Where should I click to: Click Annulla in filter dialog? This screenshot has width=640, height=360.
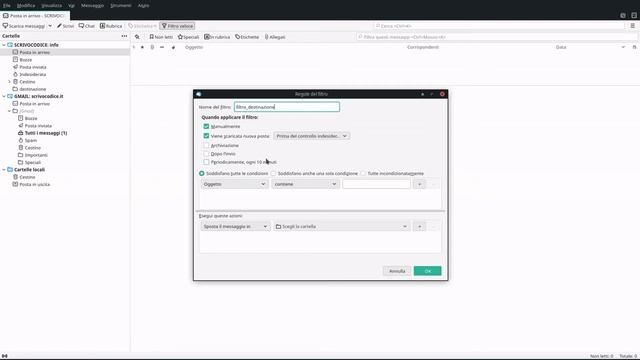397,271
